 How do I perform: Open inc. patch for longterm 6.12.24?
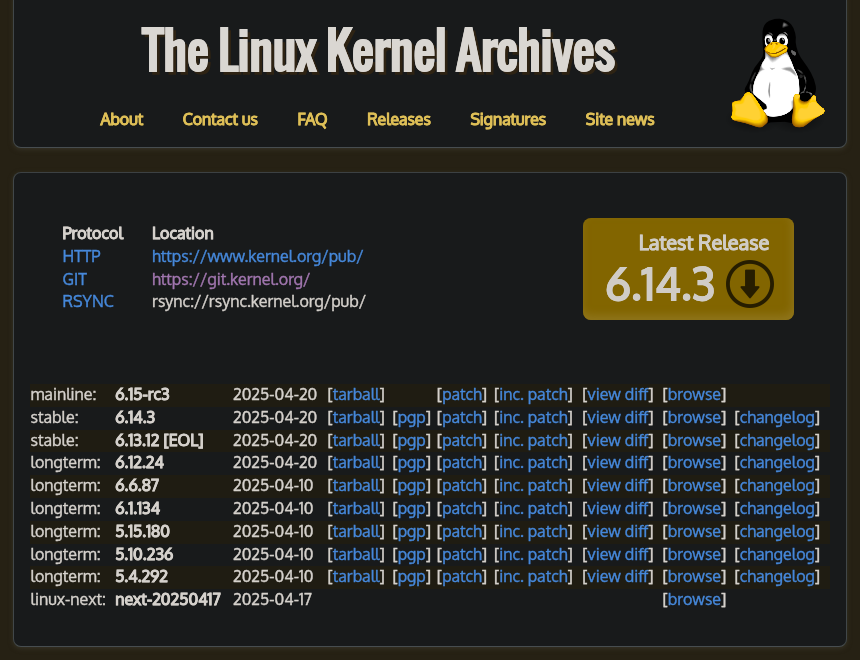[x=533, y=462]
